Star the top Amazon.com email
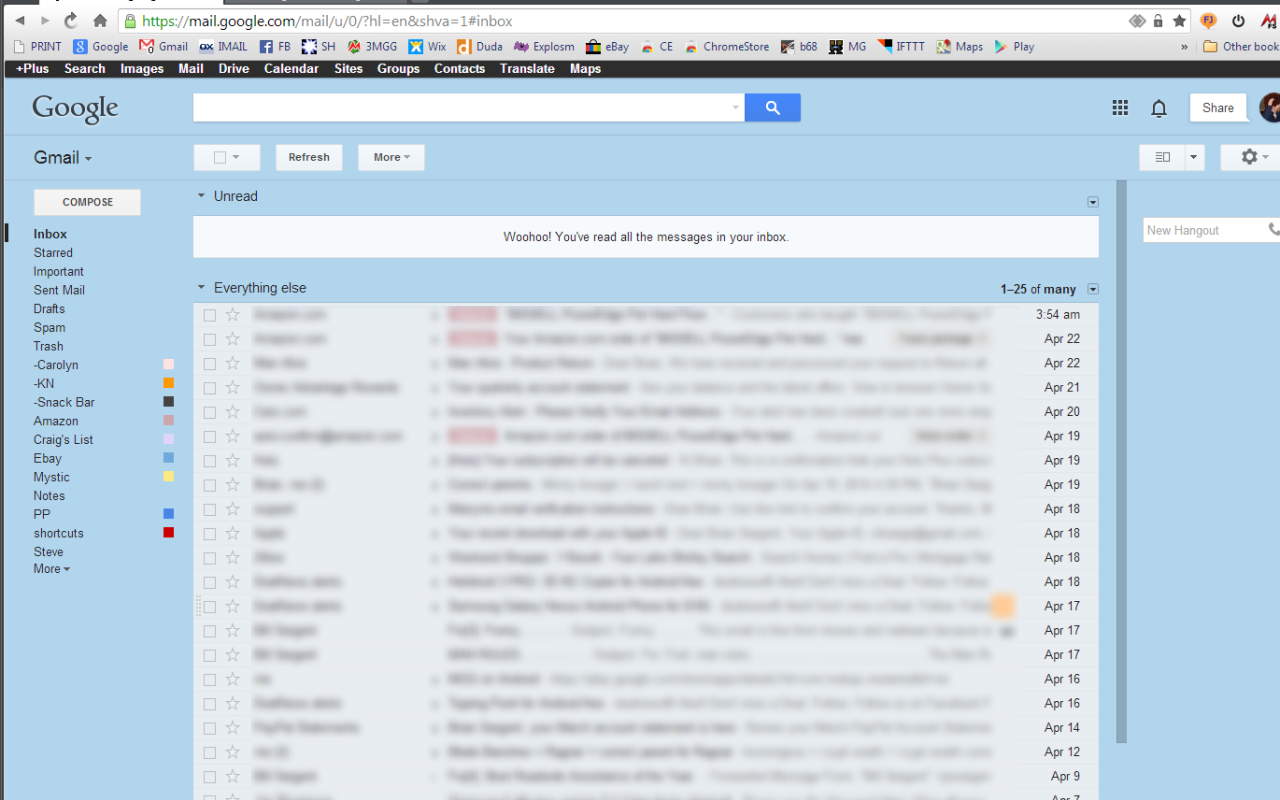 click(x=230, y=314)
